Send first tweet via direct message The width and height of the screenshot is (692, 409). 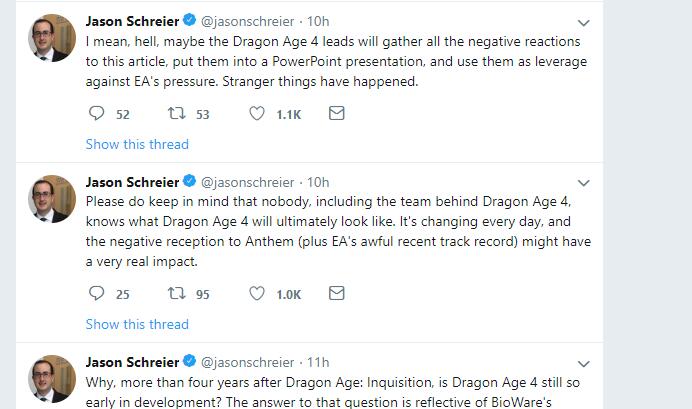337,114
